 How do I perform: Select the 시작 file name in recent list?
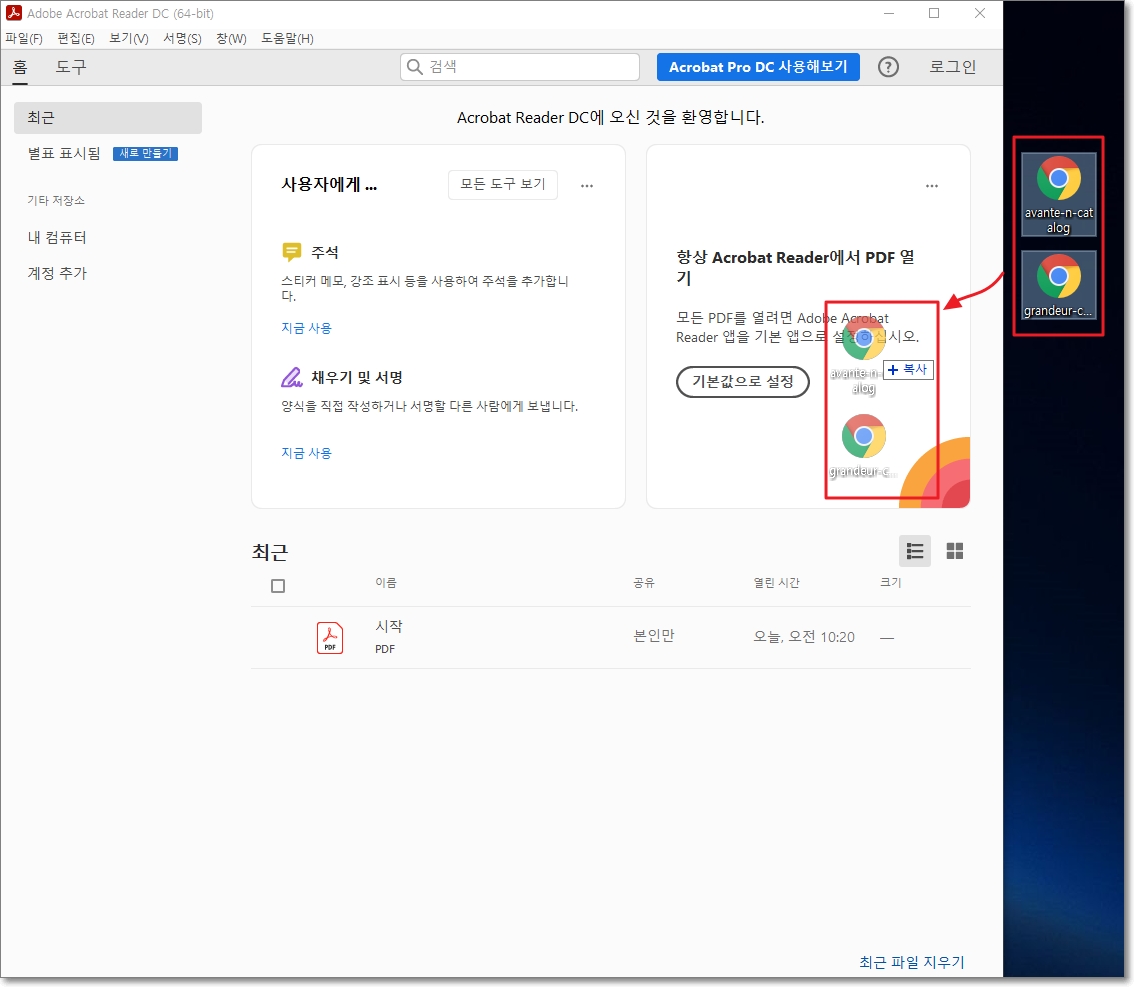pos(389,626)
